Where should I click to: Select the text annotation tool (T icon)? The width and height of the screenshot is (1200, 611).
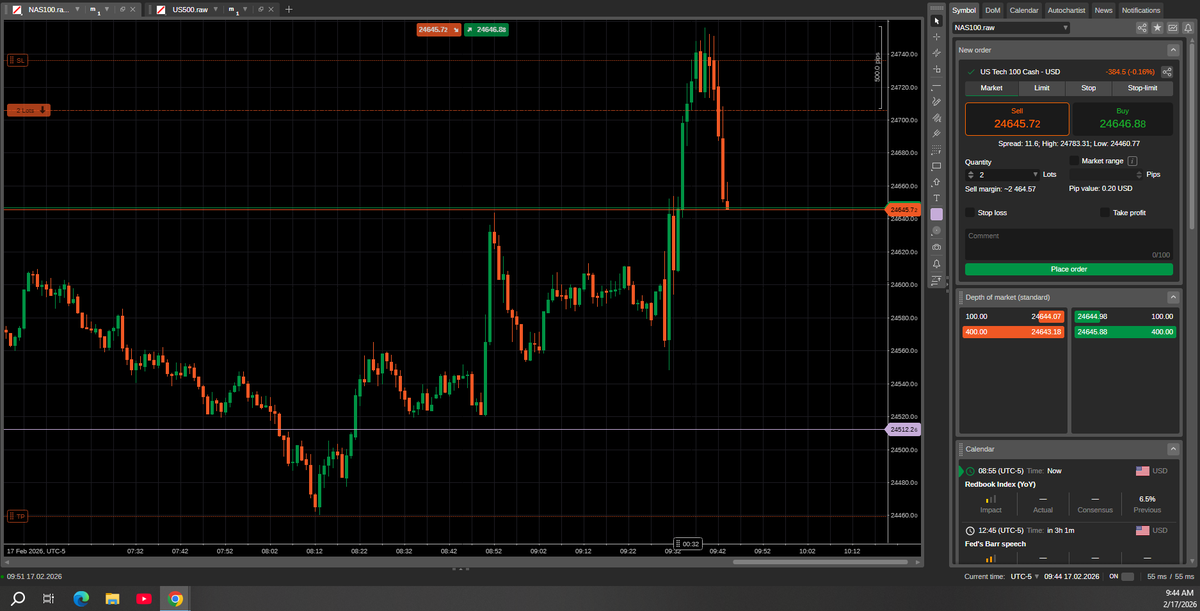click(x=936, y=198)
